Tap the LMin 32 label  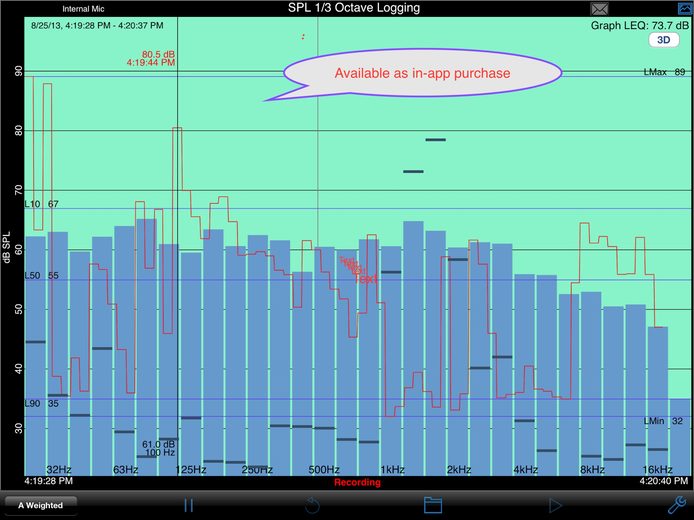point(663,421)
